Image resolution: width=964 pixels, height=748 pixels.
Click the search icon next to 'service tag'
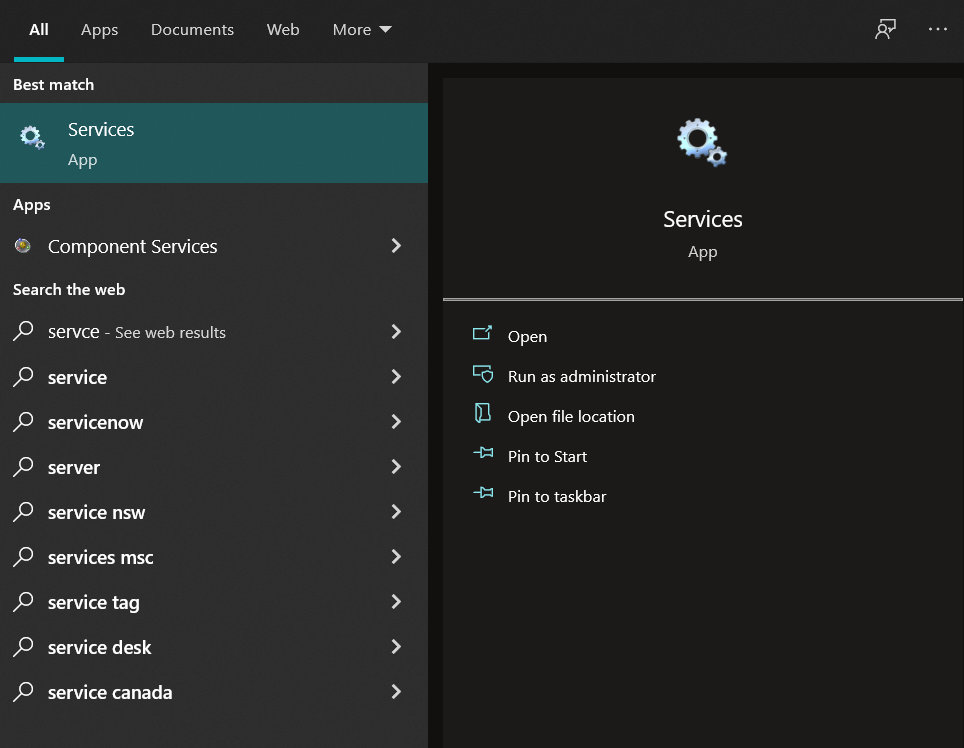point(23,601)
